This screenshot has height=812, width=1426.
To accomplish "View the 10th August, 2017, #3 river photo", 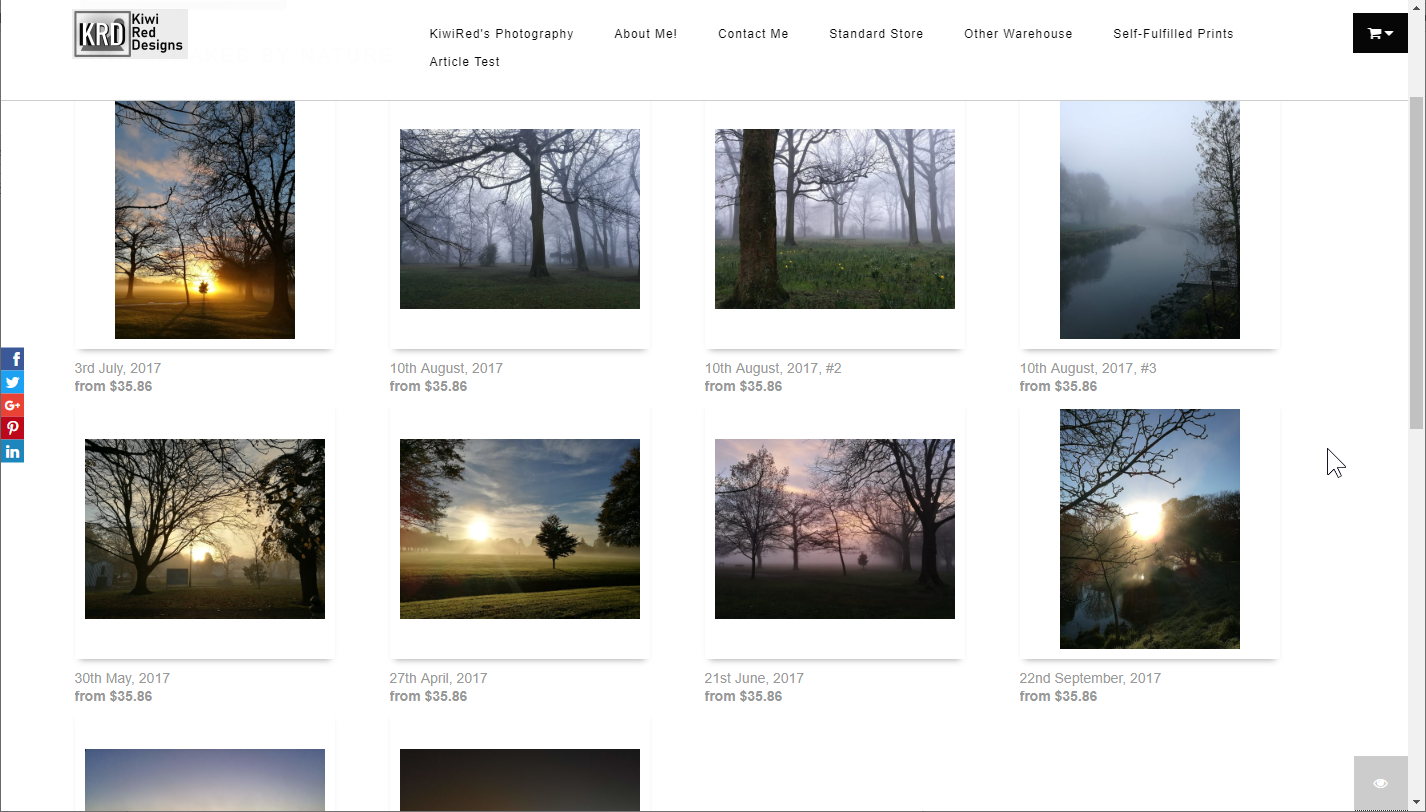I will click(x=1150, y=219).
